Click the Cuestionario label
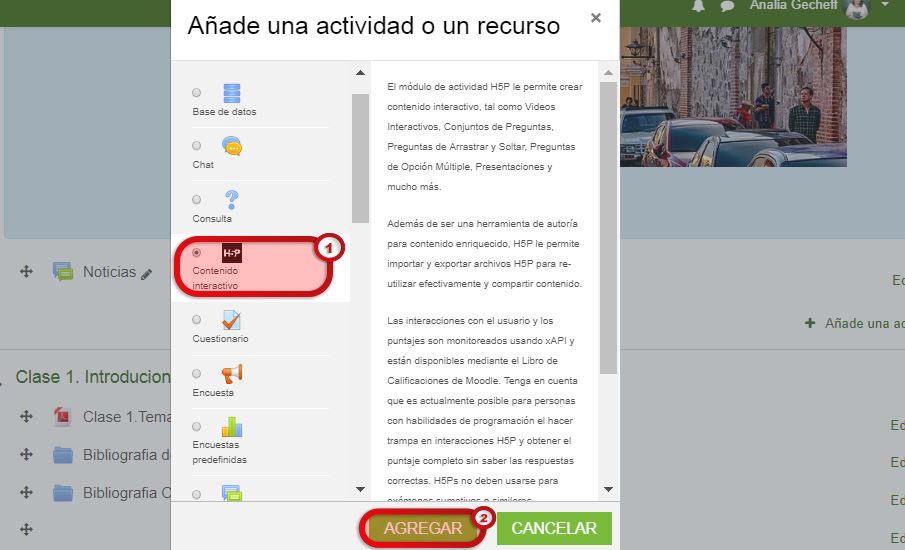This screenshot has height=550, width=905. (x=220, y=338)
